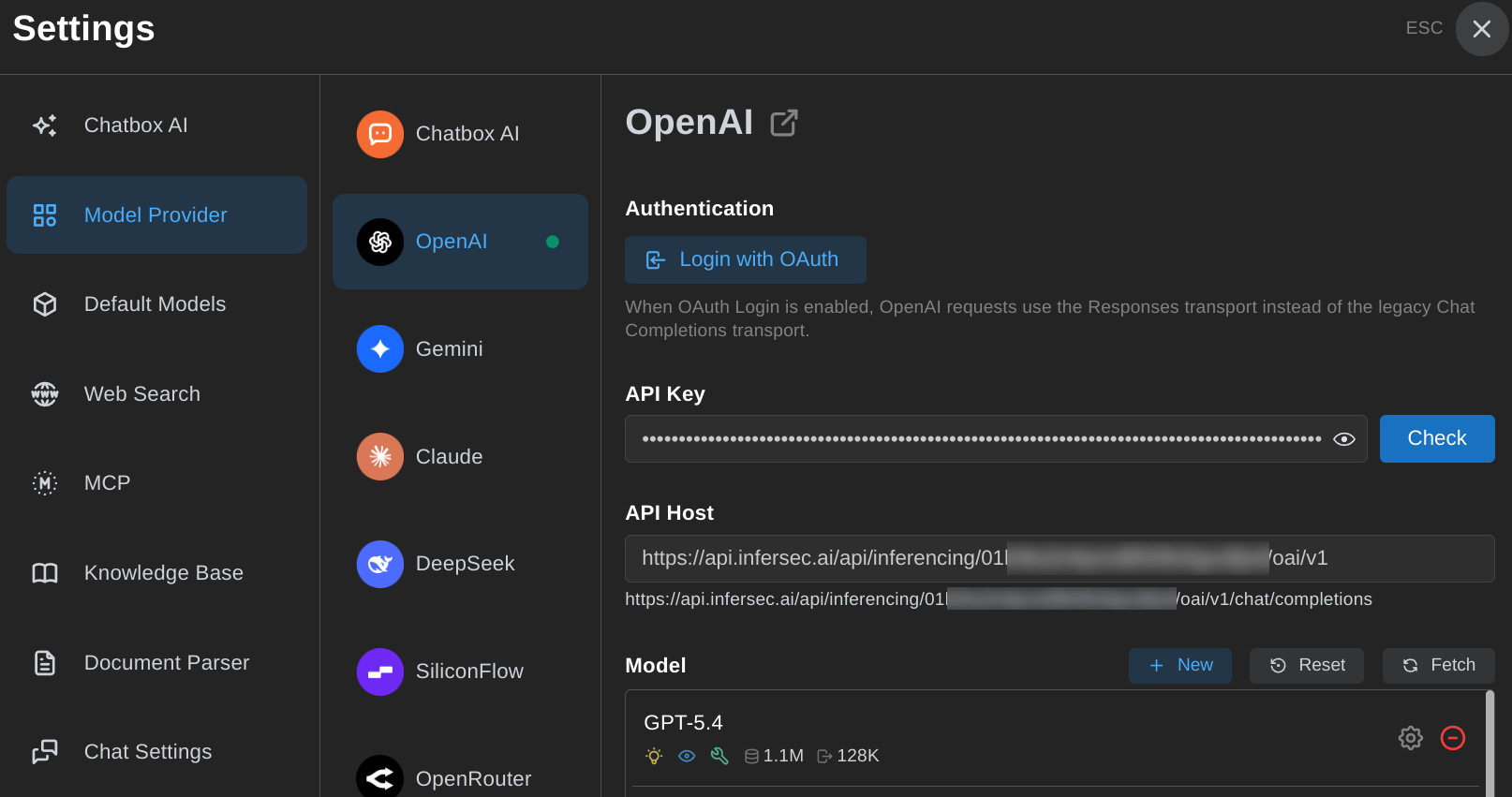Open Chatbox AI sidebar section label
Image resolution: width=1512 pixels, height=797 pixels.
tap(136, 125)
